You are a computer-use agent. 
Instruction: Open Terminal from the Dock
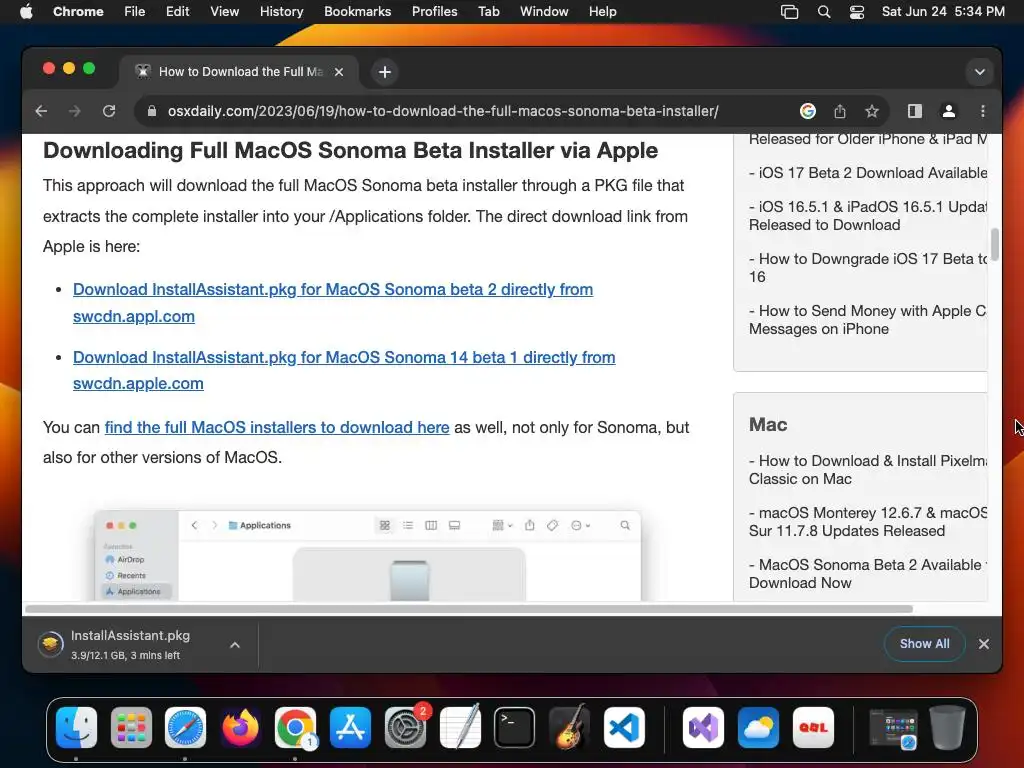[x=515, y=727]
